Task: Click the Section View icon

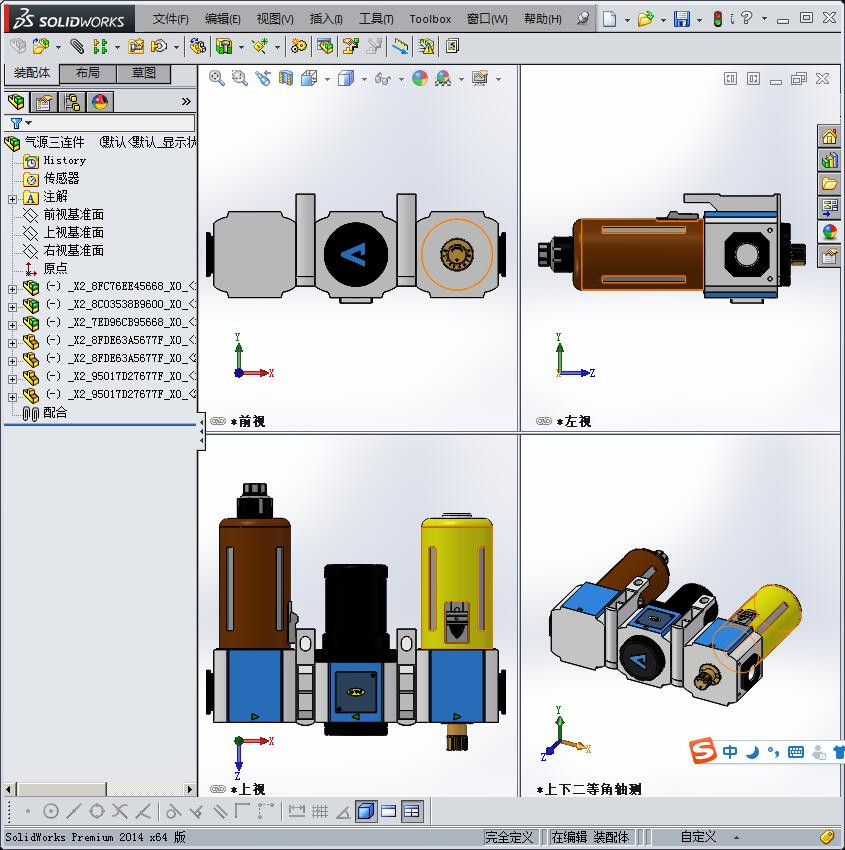Action: [x=286, y=79]
